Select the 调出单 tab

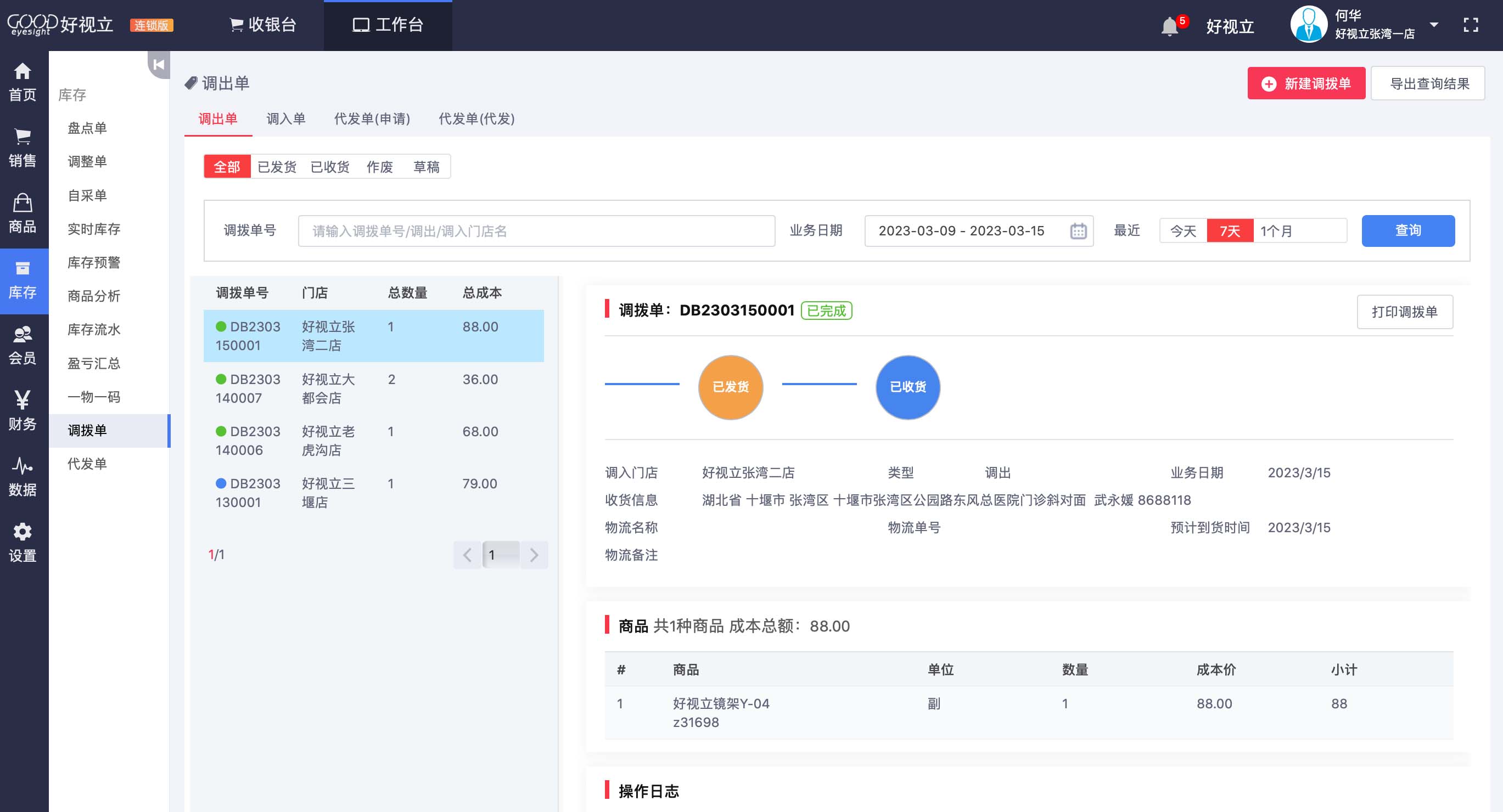(218, 119)
